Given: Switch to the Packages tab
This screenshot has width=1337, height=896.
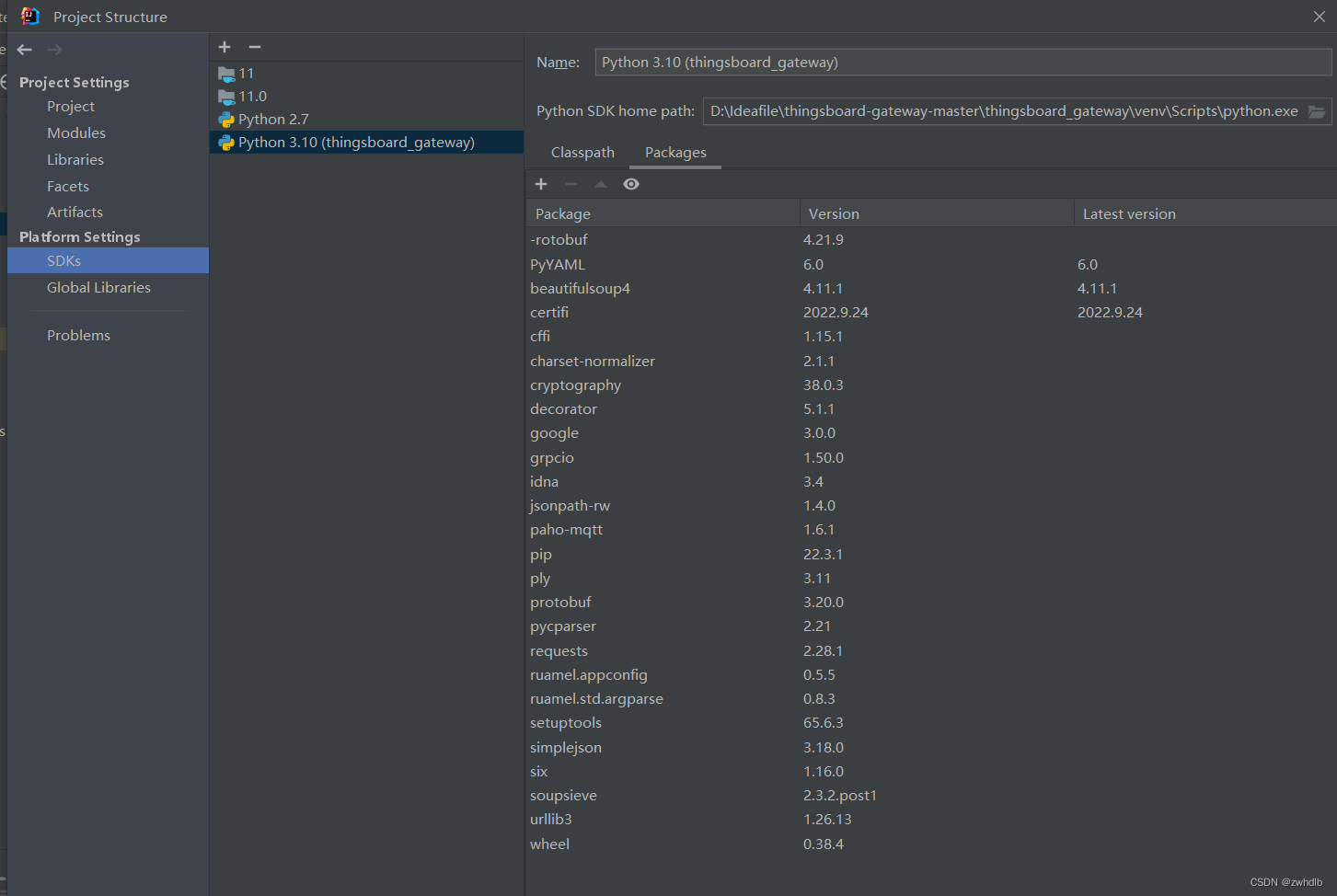Looking at the screenshot, I should [675, 153].
